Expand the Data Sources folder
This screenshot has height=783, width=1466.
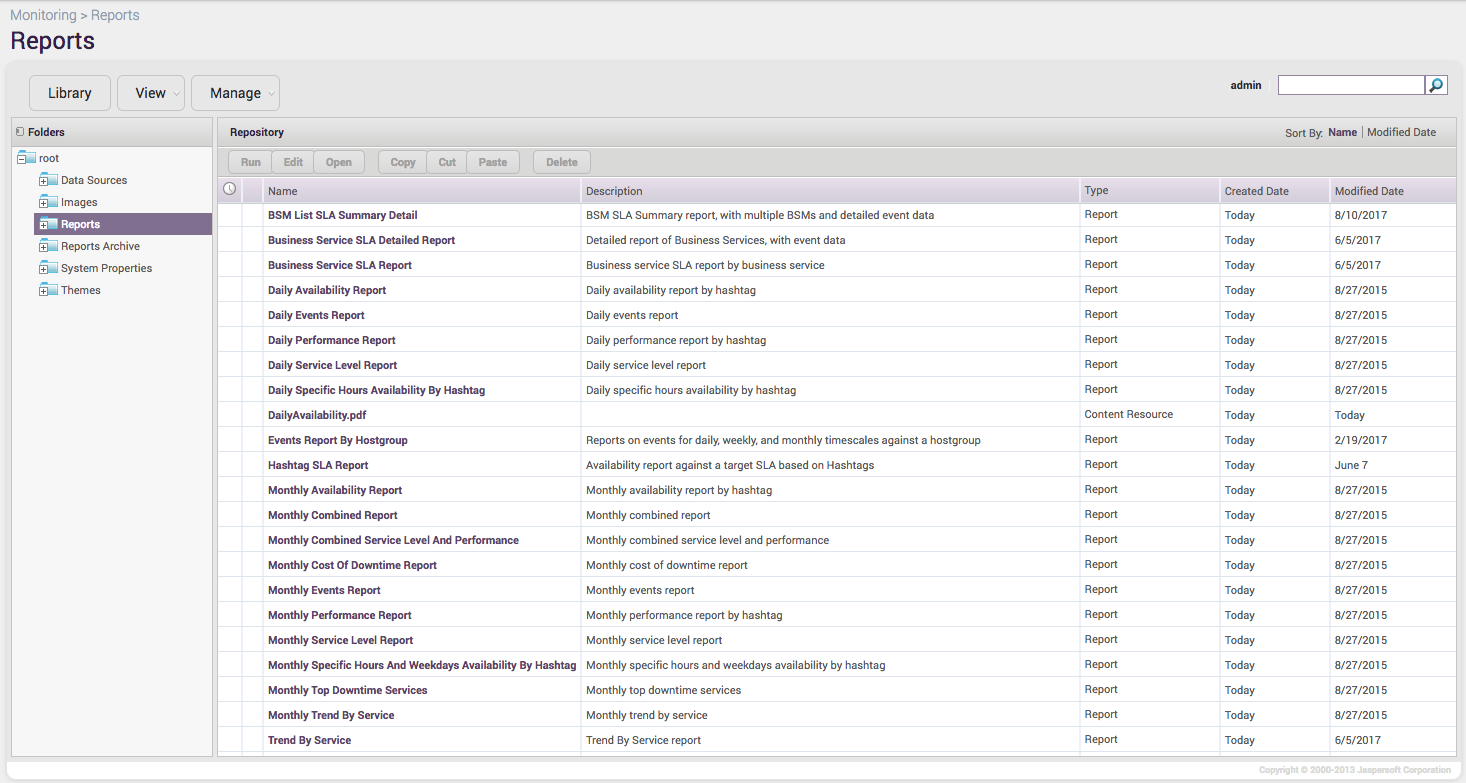click(x=43, y=181)
